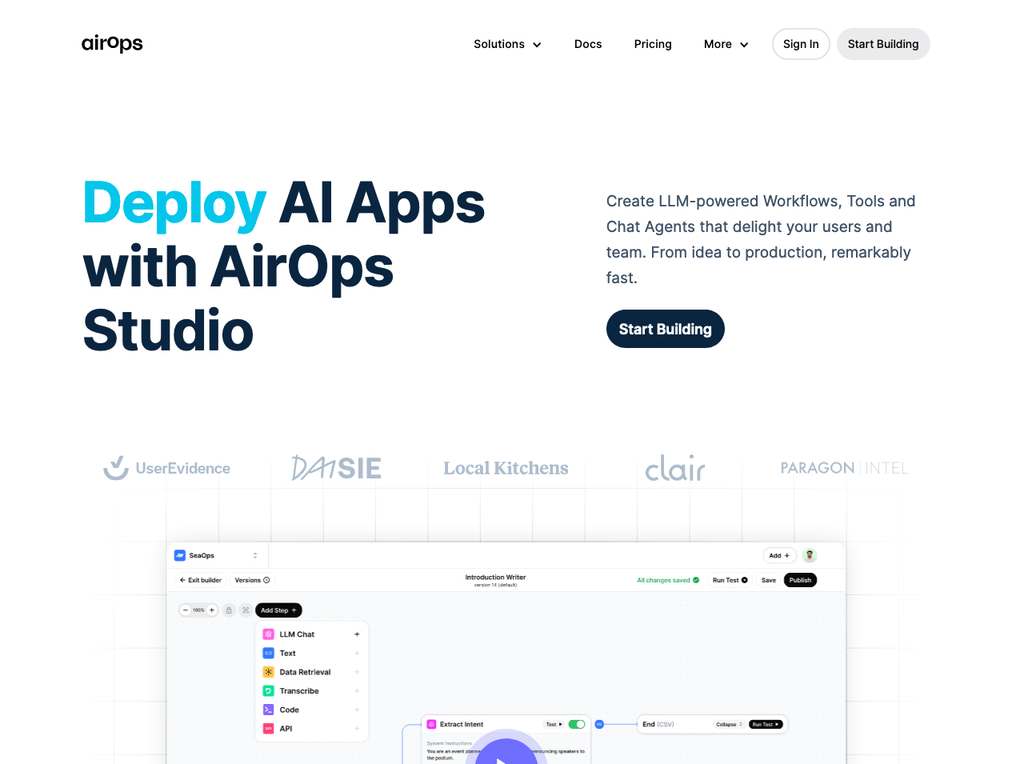Click the Publish button
The image size is (1024, 764).
[800, 580]
